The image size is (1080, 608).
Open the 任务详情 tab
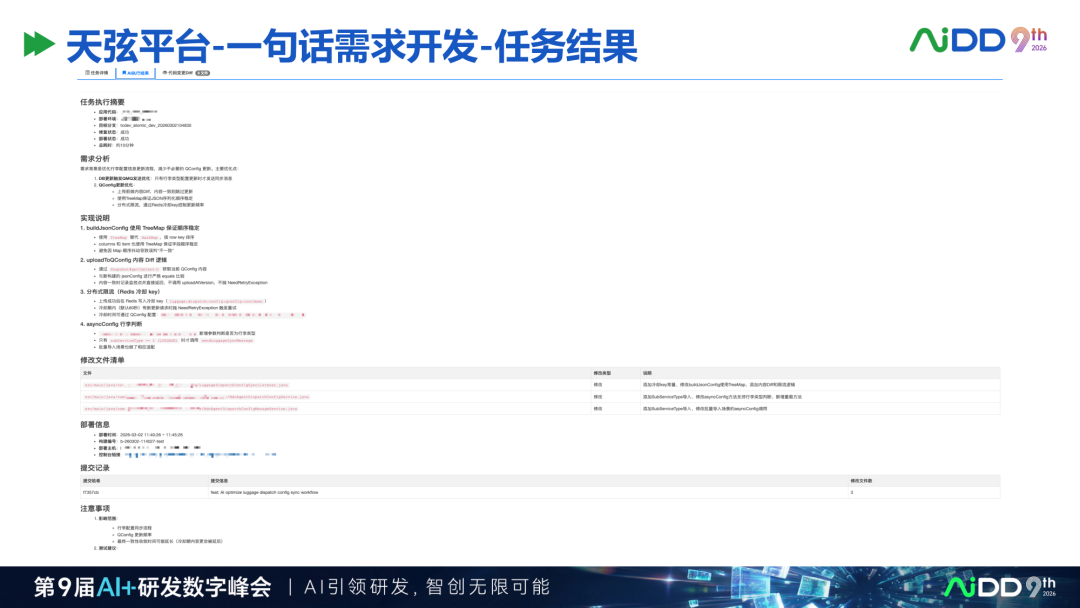tap(96, 72)
